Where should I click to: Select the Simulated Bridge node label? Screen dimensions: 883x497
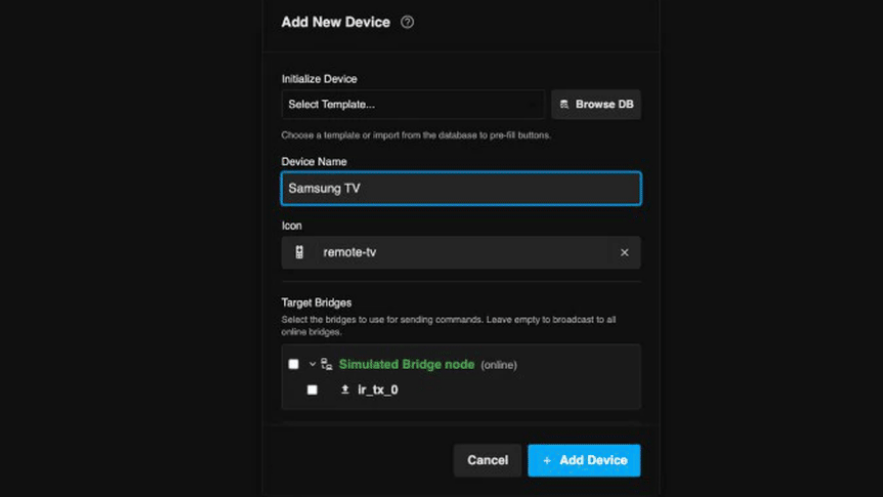(407, 364)
